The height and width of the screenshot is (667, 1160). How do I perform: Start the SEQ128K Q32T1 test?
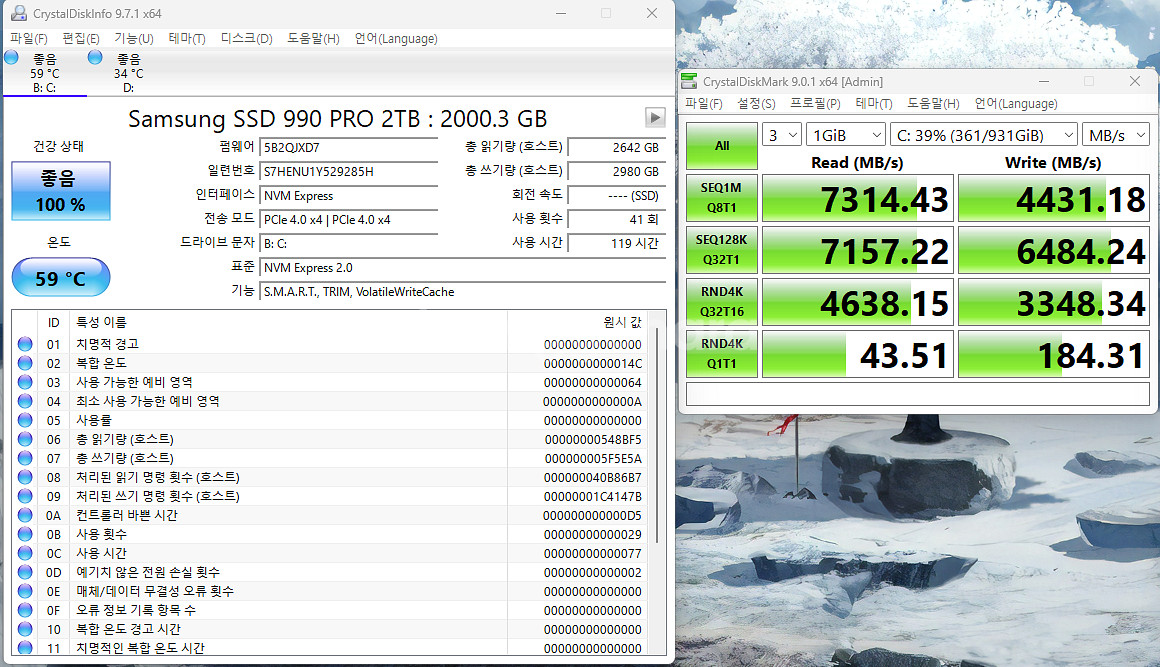(x=721, y=250)
